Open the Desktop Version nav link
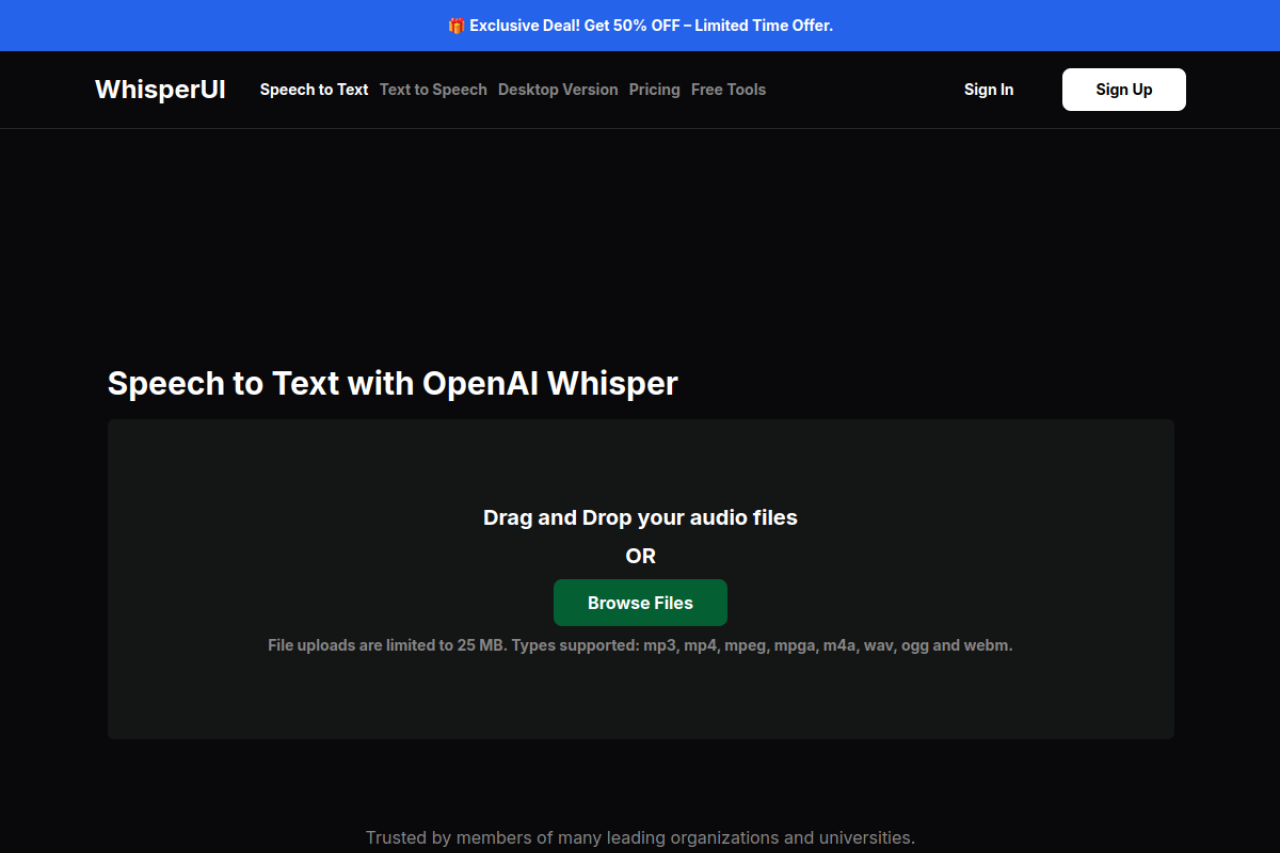 pyautogui.click(x=558, y=89)
